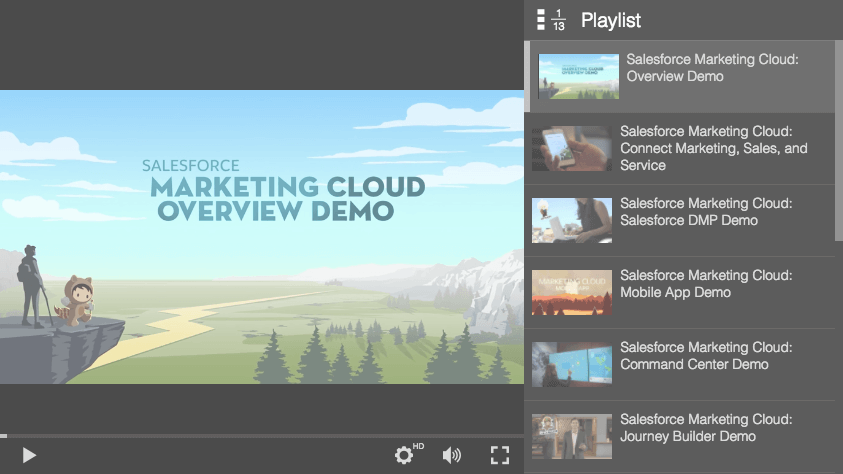This screenshot has width=843, height=474.
Task: Select Mobile App Demo thumbnail
Action: point(572,292)
